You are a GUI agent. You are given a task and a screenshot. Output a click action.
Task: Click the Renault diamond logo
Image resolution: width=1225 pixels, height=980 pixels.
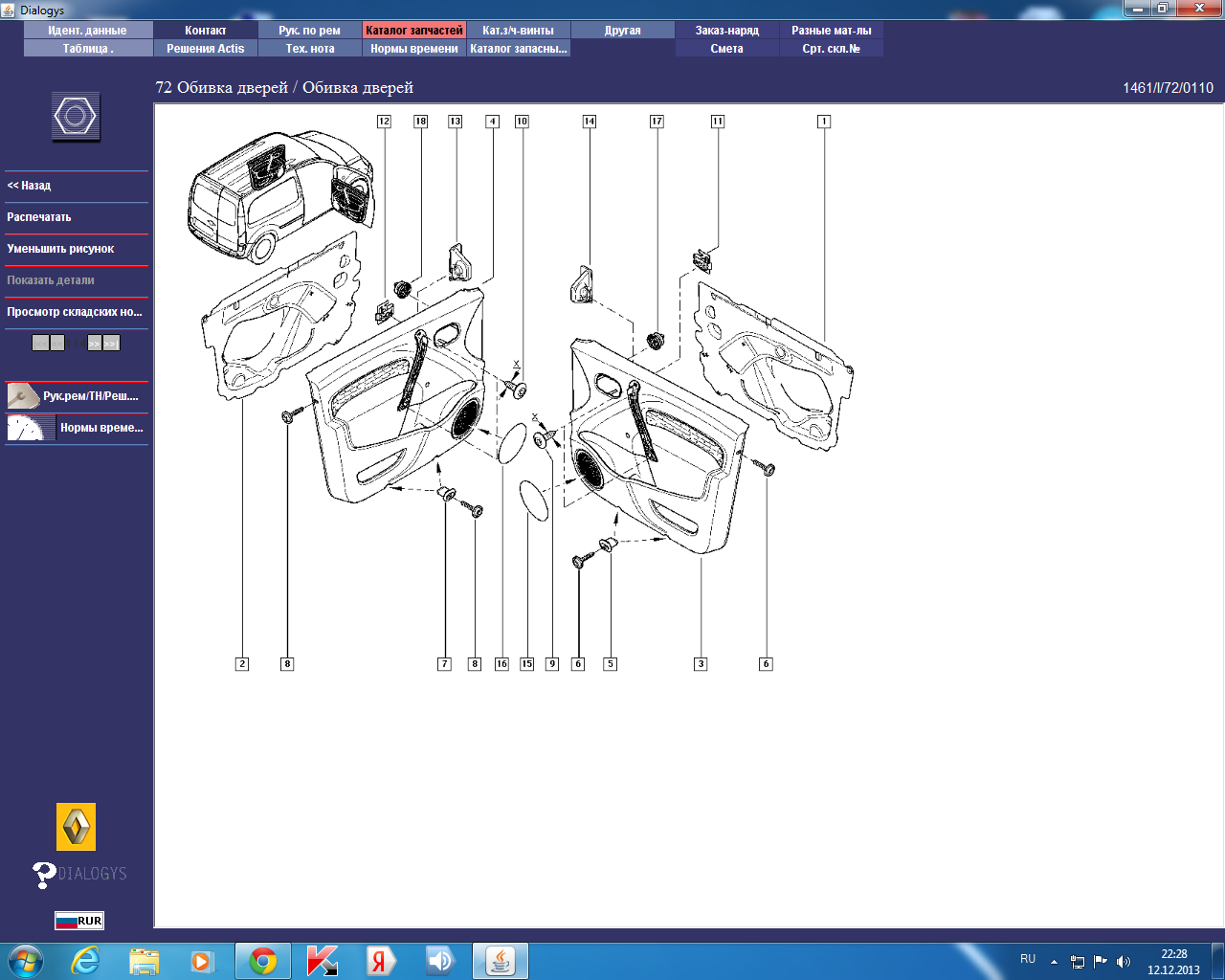coord(76,827)
